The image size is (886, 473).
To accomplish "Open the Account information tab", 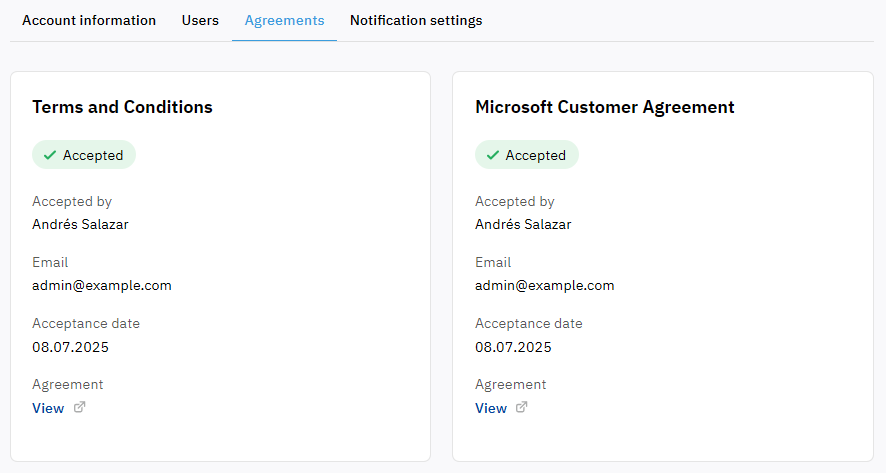I will [x=89, y=20].
